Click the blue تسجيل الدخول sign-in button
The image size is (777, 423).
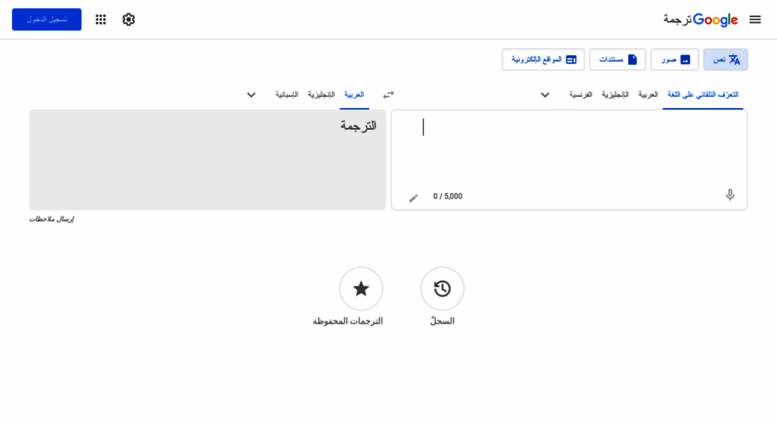pos(47,19)
